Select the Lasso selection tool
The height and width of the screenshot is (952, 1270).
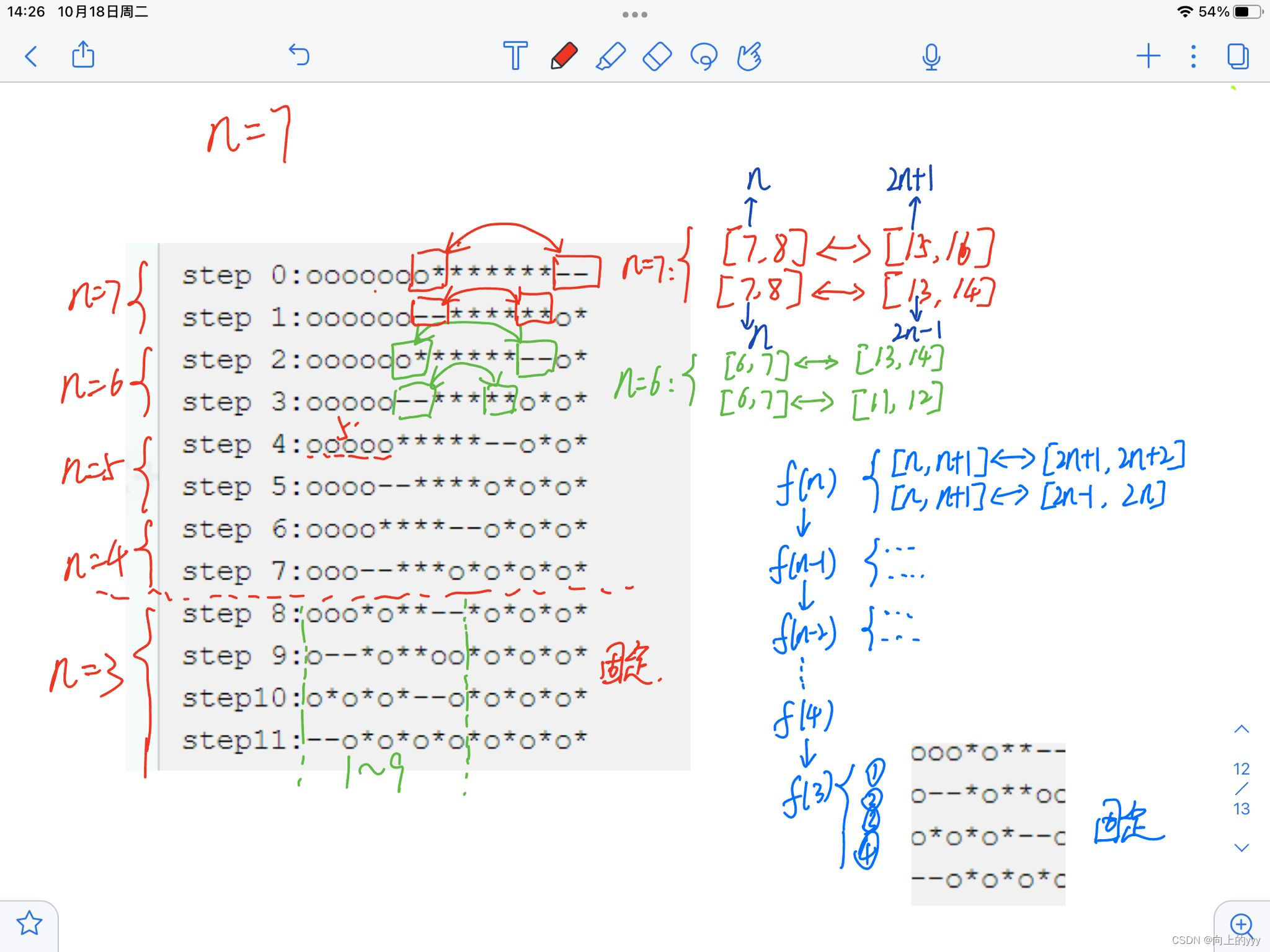click(704, 56)
